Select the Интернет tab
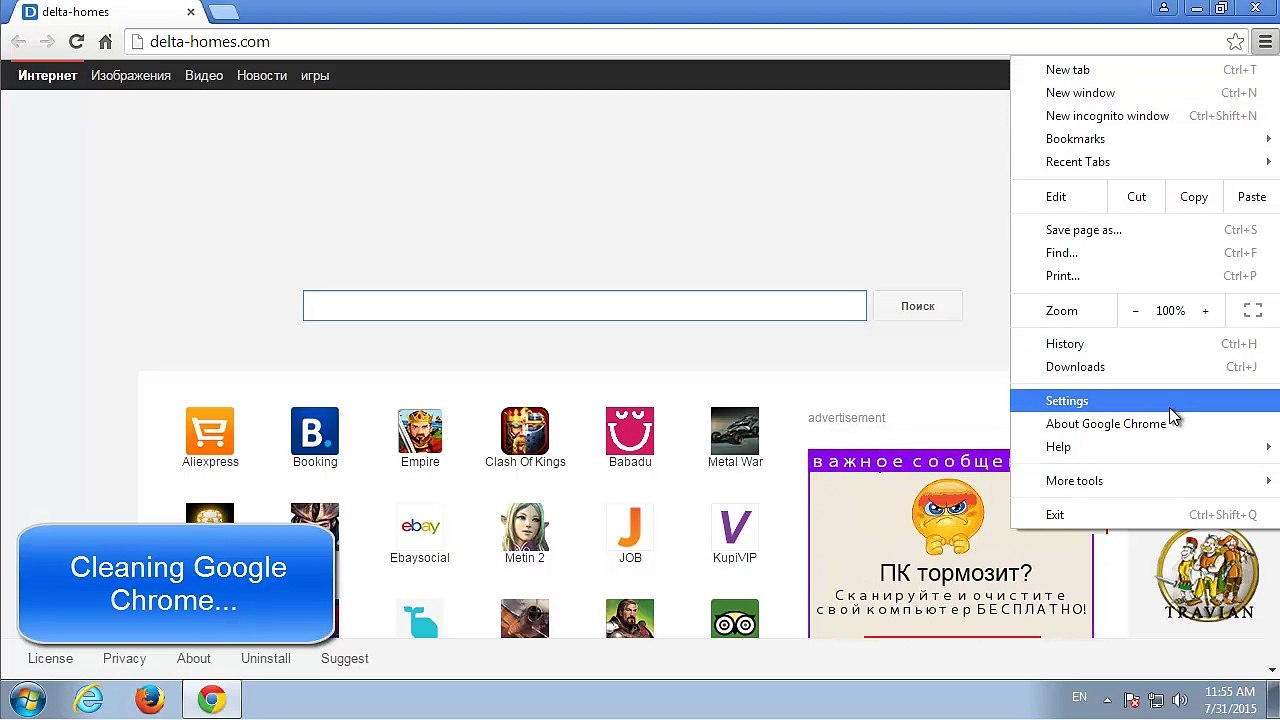Screen dimensions: 1280x720 coord(48,76)
